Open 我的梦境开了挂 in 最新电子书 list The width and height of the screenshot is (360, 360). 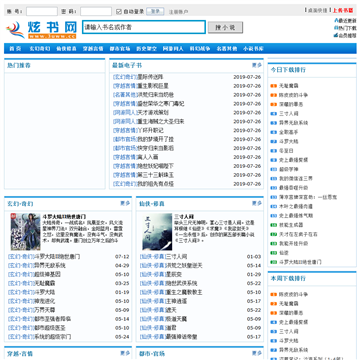click(156, 139)
